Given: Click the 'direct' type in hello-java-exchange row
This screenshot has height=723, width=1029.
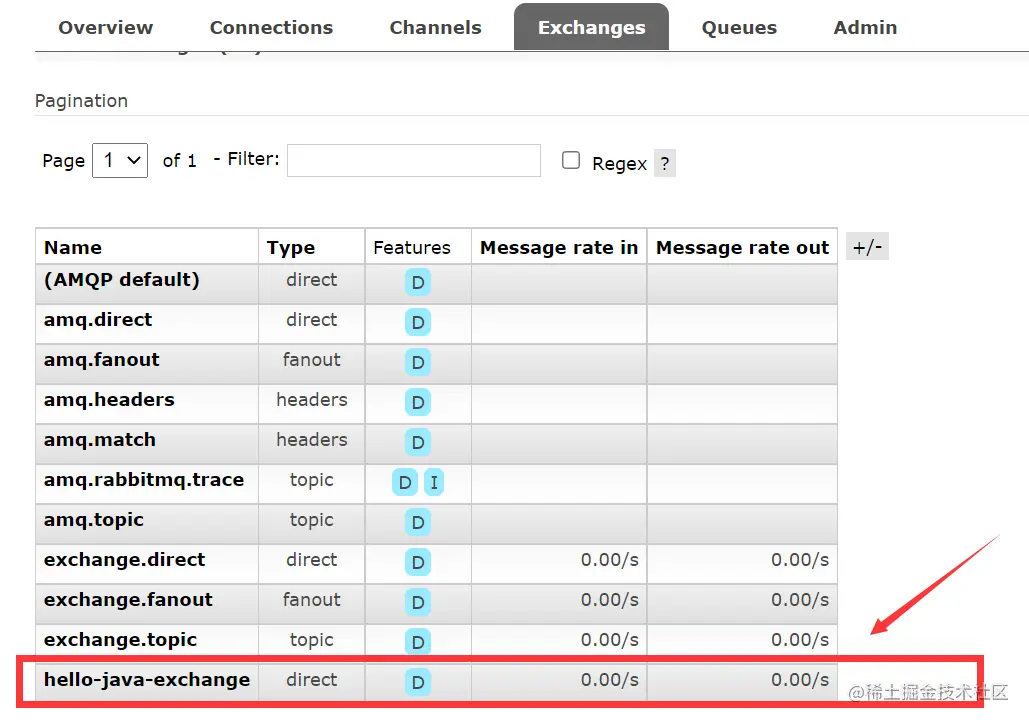Looking at the screenshot, I should coord(312,680).
